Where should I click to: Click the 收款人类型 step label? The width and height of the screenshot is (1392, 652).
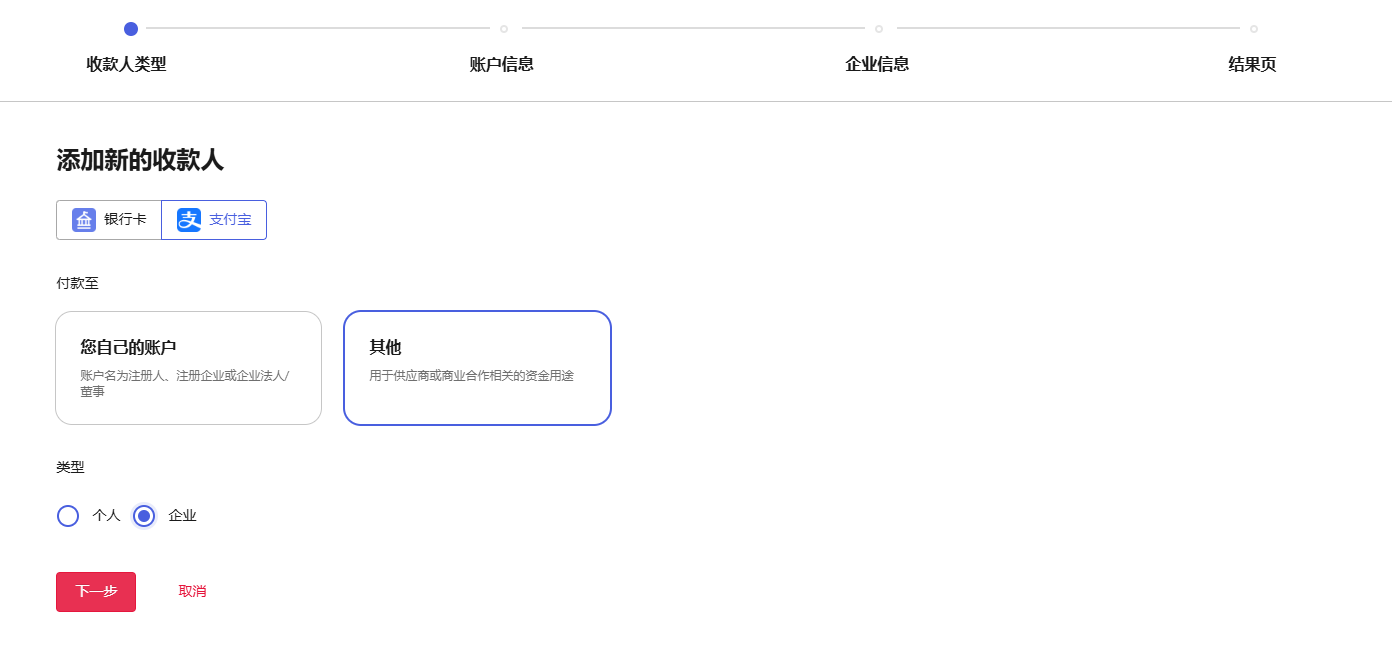tap(127, 65)
